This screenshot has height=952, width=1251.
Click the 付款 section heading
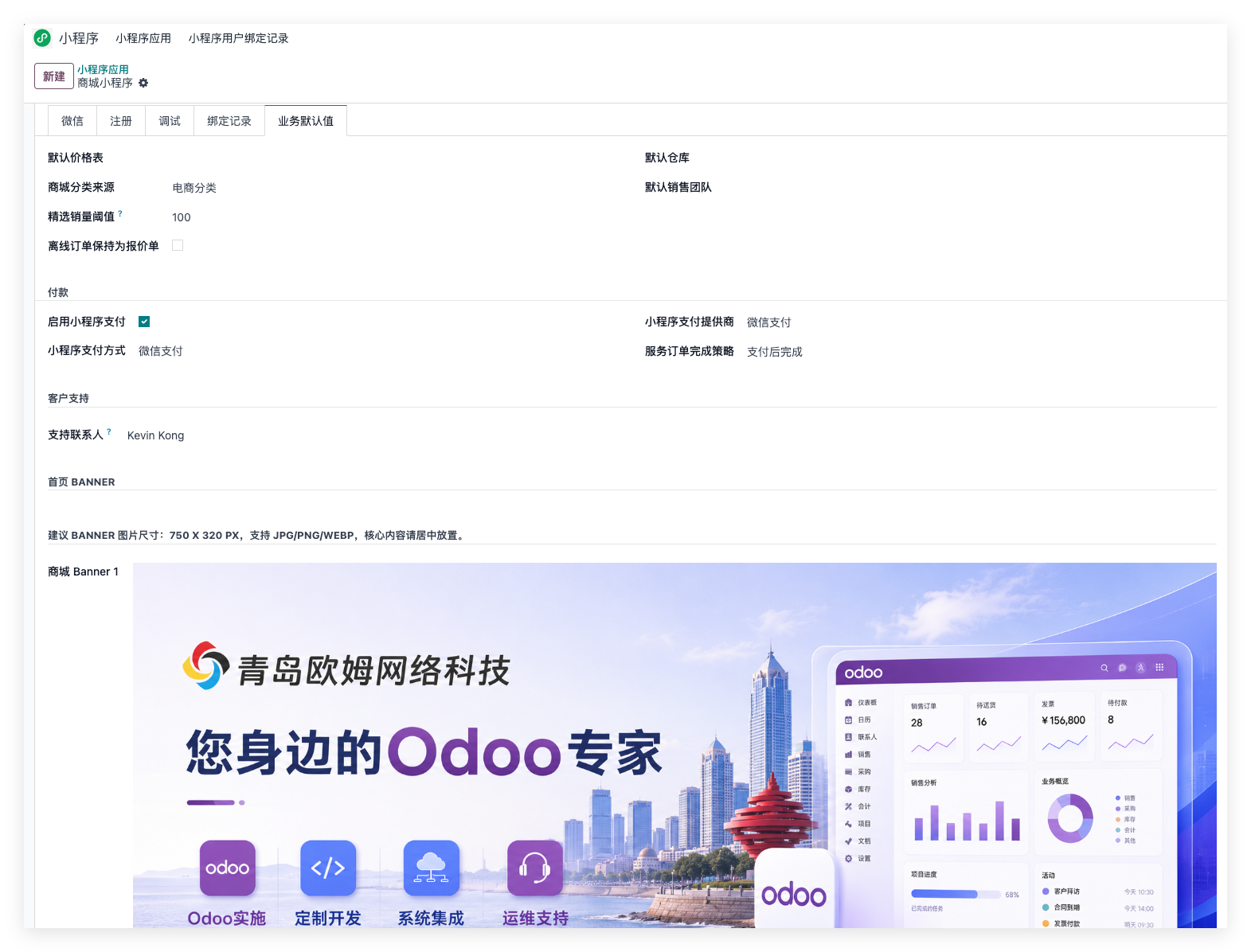[58, 292]
